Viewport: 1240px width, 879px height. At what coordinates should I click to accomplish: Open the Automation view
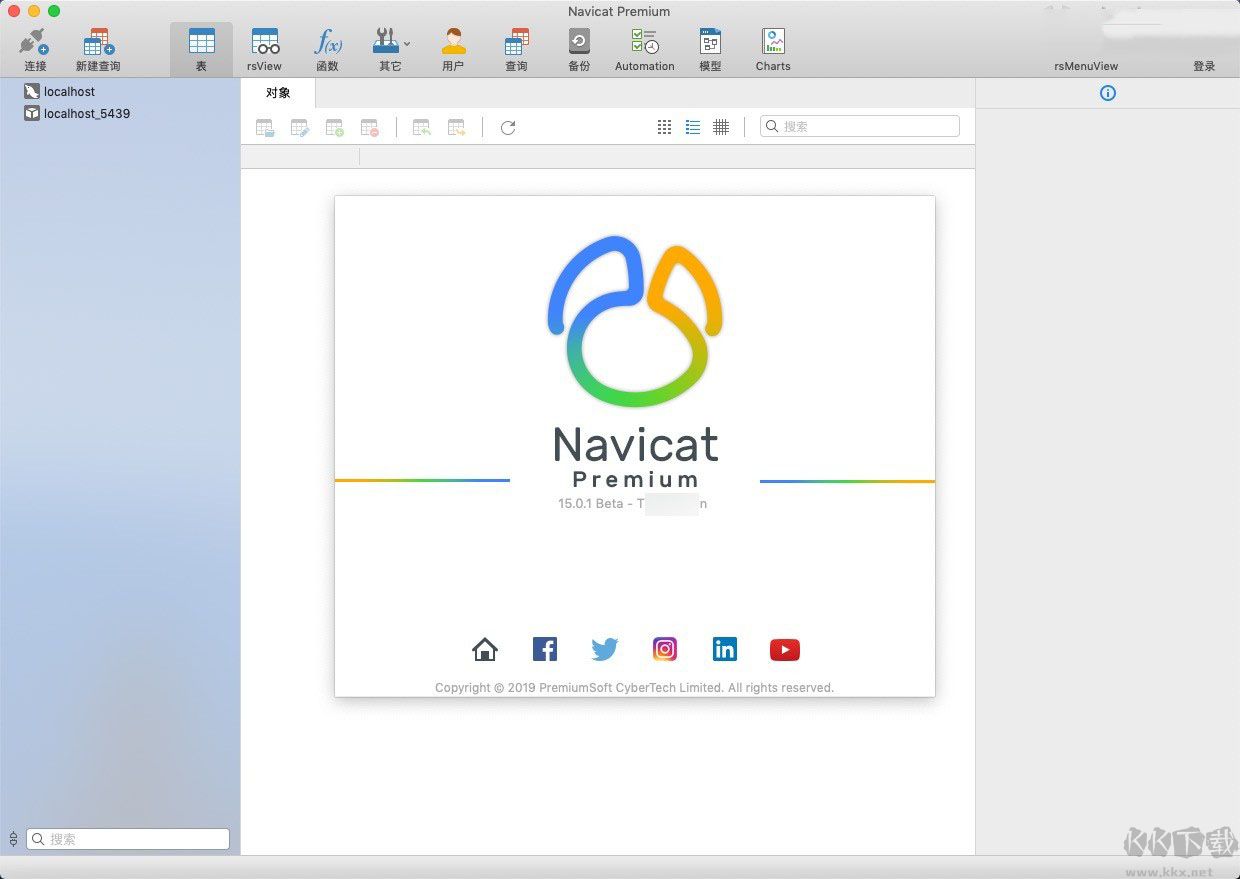643,45
